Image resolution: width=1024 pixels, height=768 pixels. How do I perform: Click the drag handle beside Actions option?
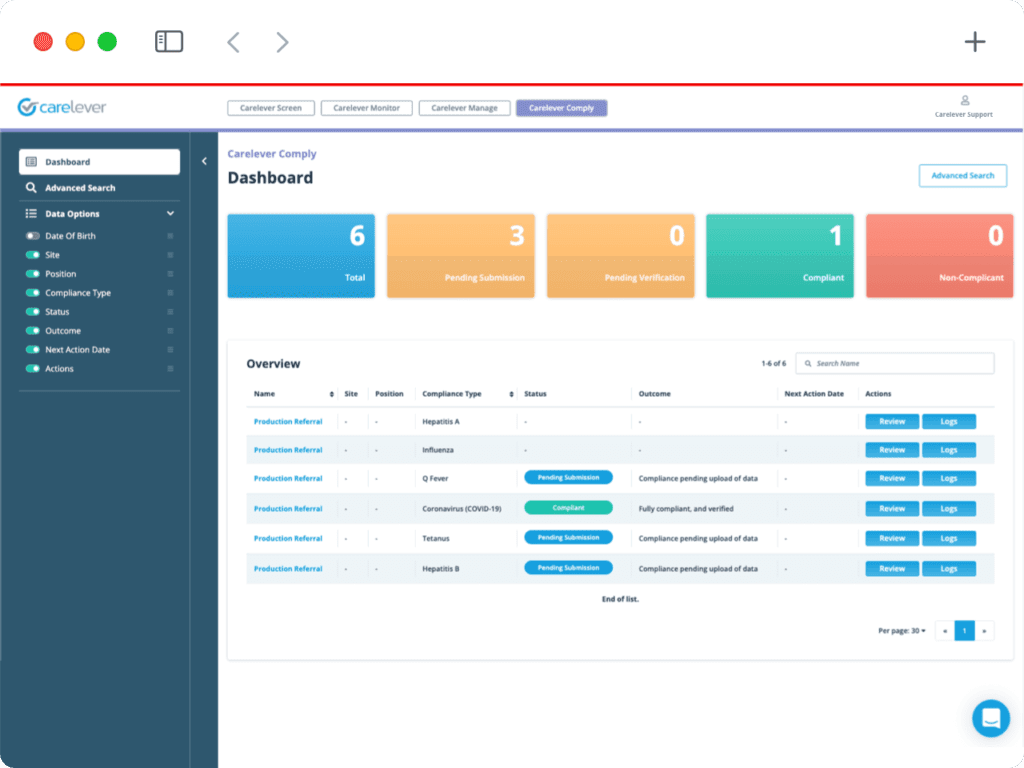[170, 368]
